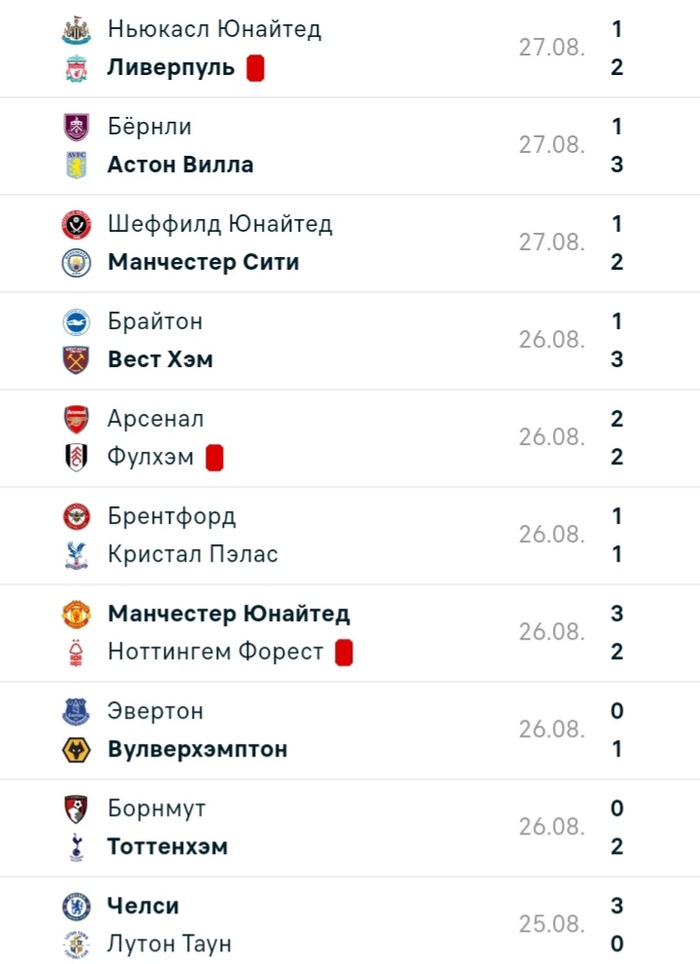The height and width of the screenshot is (964, 700).
Task: Open the Борнмут vs Тоттенхэм match row
Action: (x=350, y=828)
